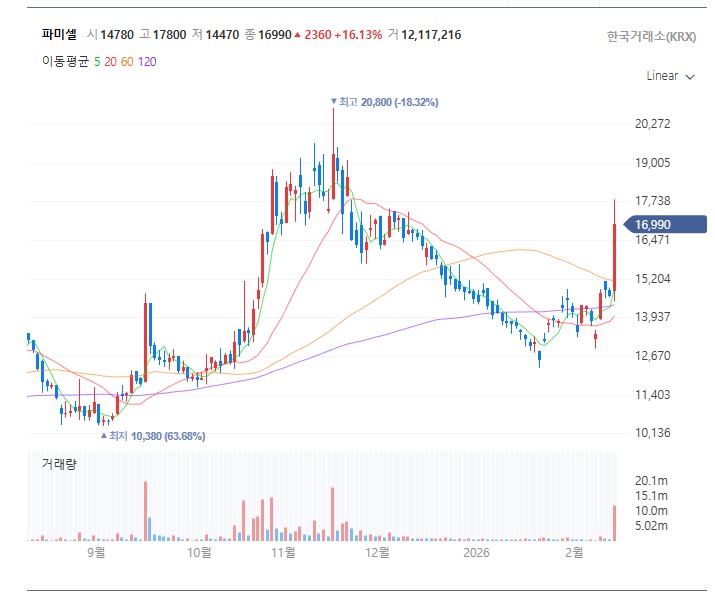
Task: Click the 2026 axis label
Action: click(476, 552)
